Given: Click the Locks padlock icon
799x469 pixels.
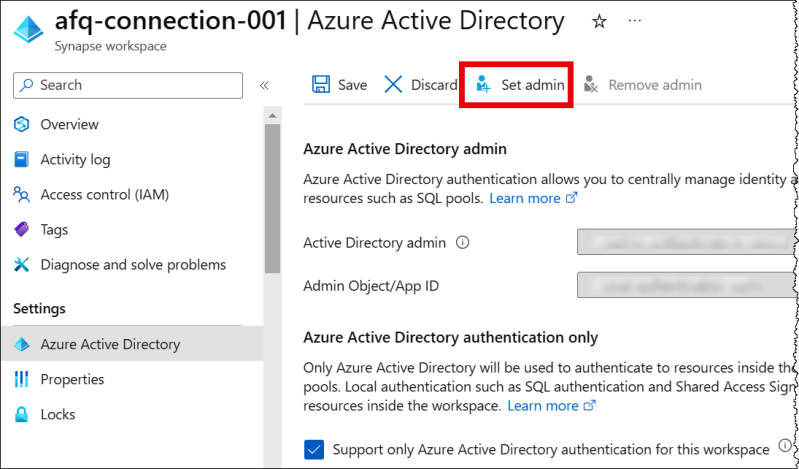Looking at the screenshot, I should click(x=22, y=414).
